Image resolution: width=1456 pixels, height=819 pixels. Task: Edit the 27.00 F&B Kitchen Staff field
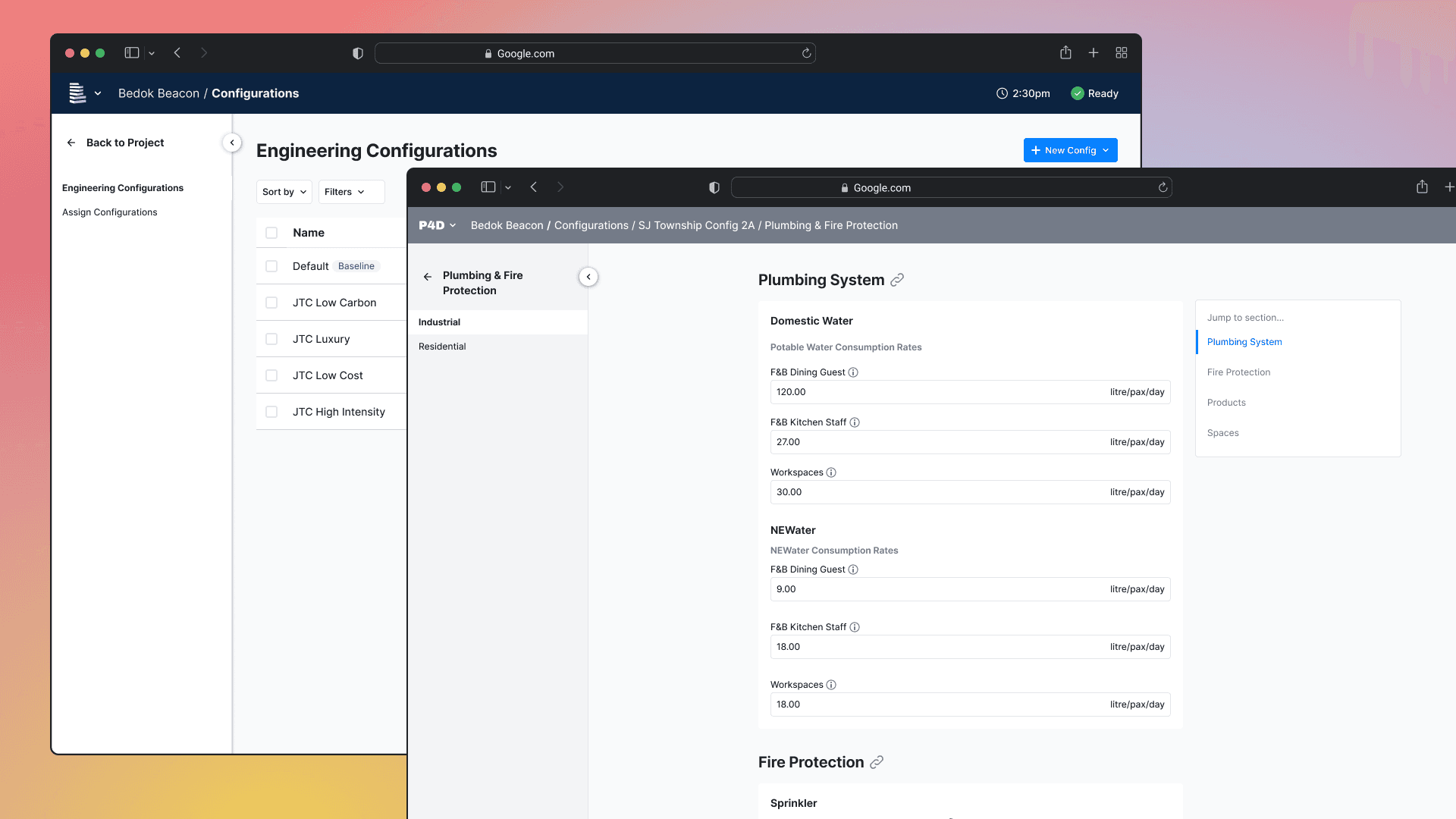[970, 442]
